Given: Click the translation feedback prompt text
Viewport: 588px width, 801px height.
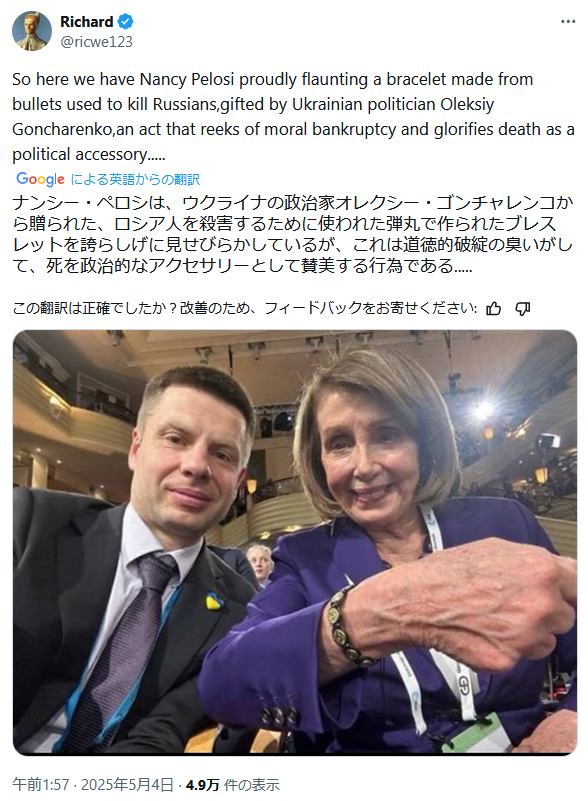Looking at the screenshot, I should [x=245, y=308].
